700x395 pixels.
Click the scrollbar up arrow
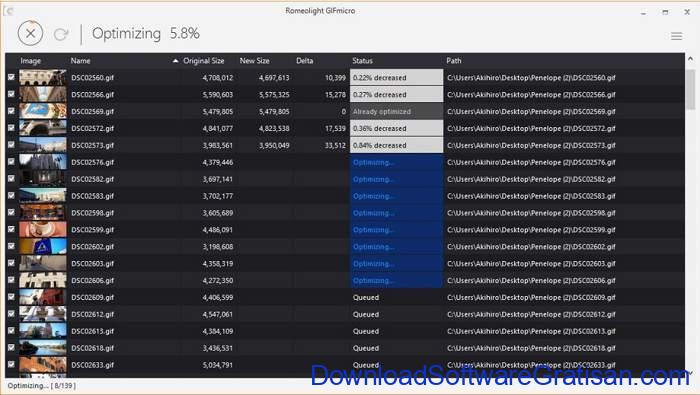tap(690, 59)
